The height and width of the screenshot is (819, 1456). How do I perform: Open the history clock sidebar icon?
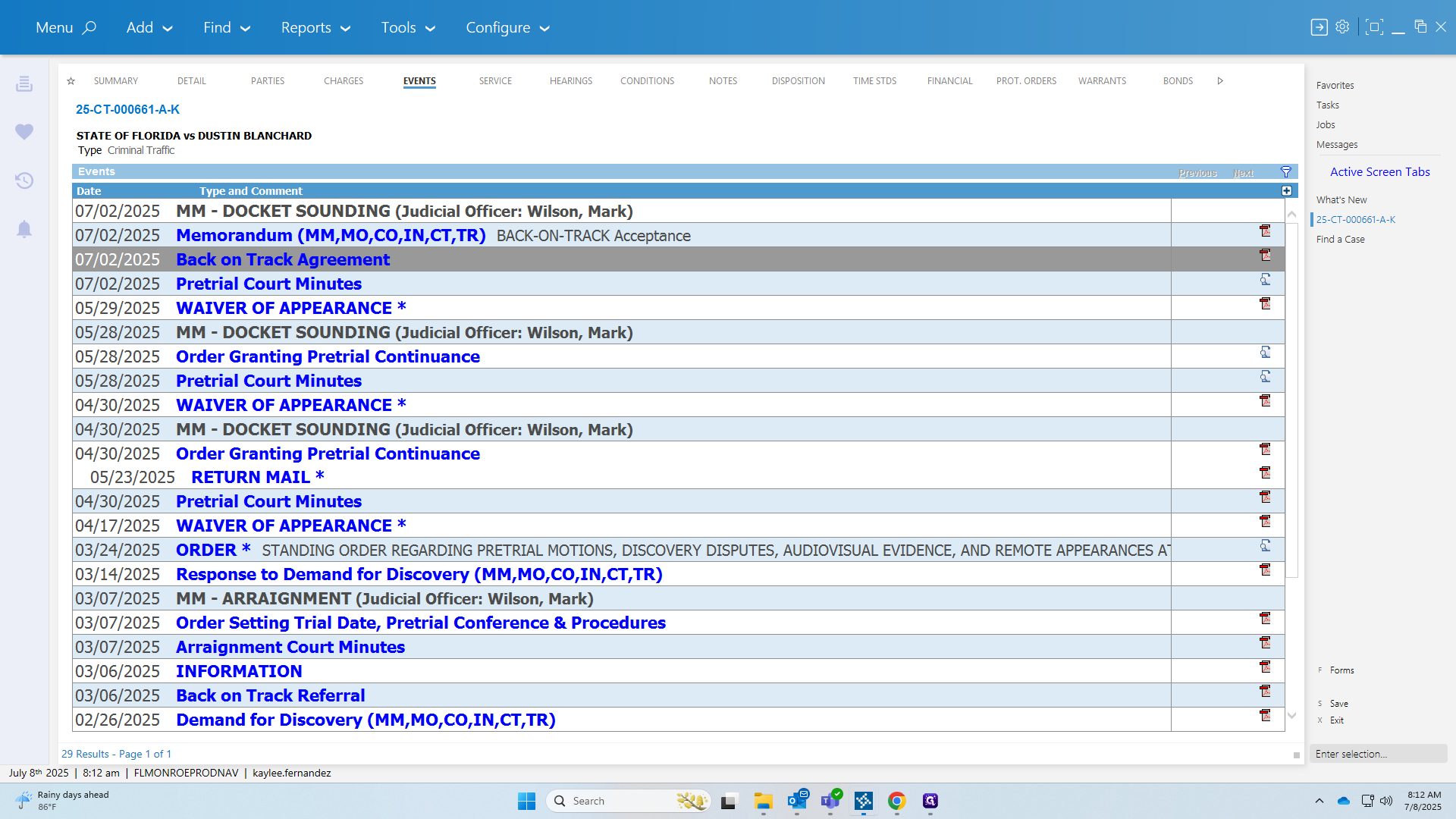24,180
